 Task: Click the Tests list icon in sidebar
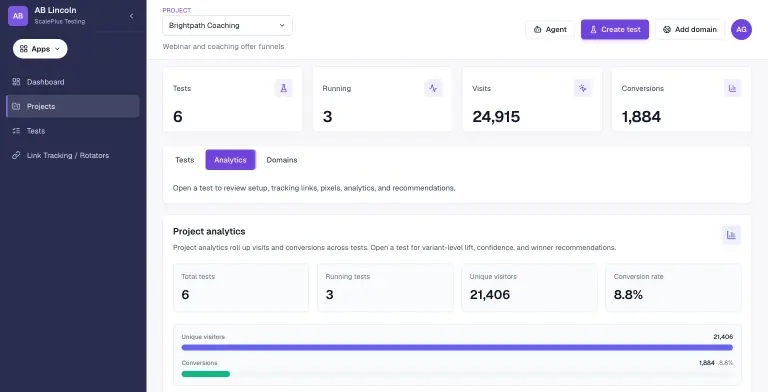[x=16, y=131]
